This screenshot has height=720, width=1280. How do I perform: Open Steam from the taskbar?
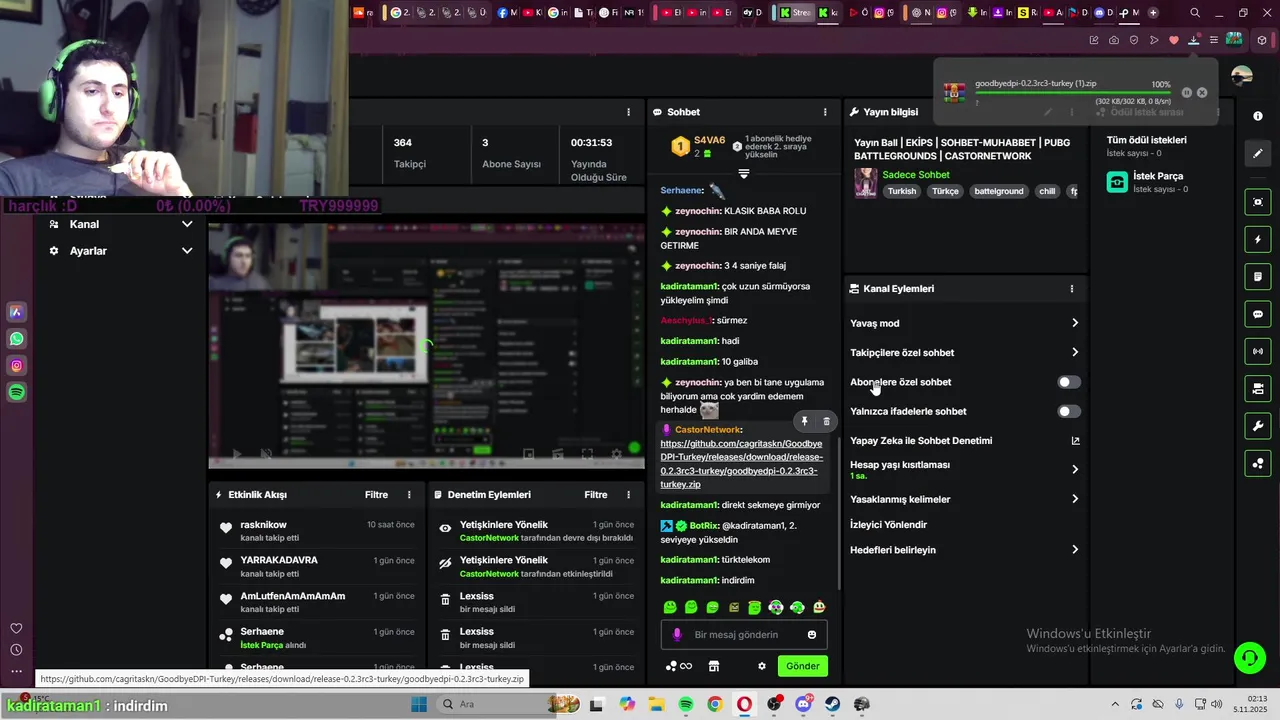click(x=833, y=705)
